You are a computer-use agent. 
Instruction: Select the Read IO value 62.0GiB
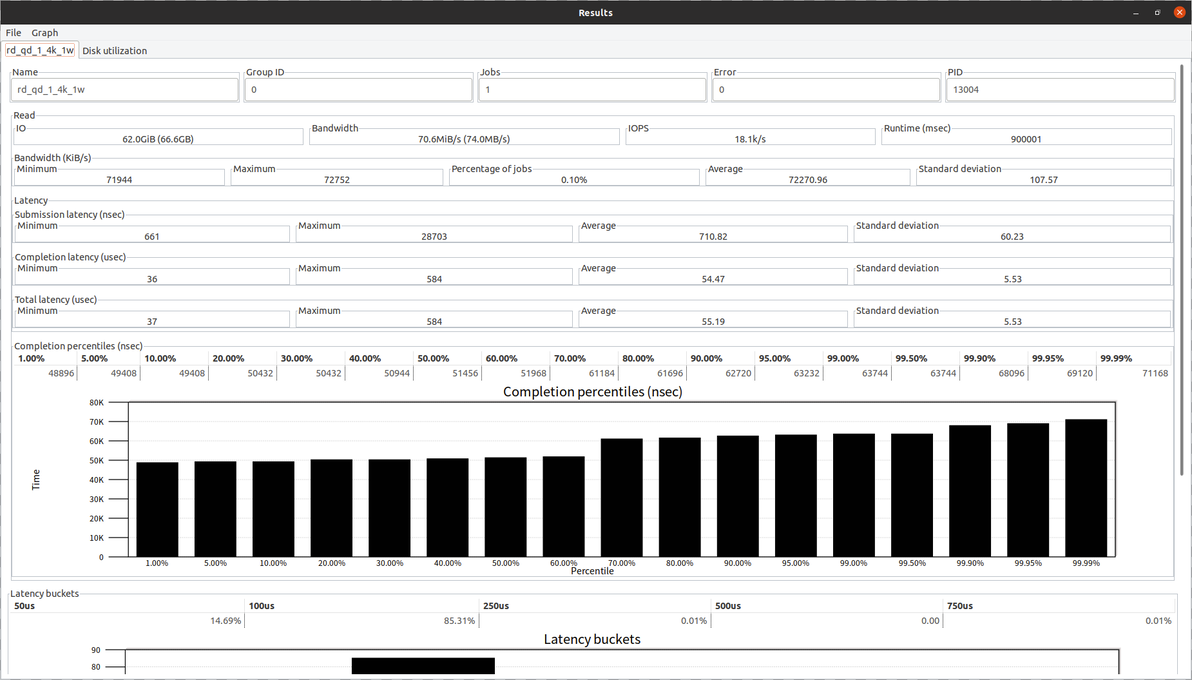158,139
